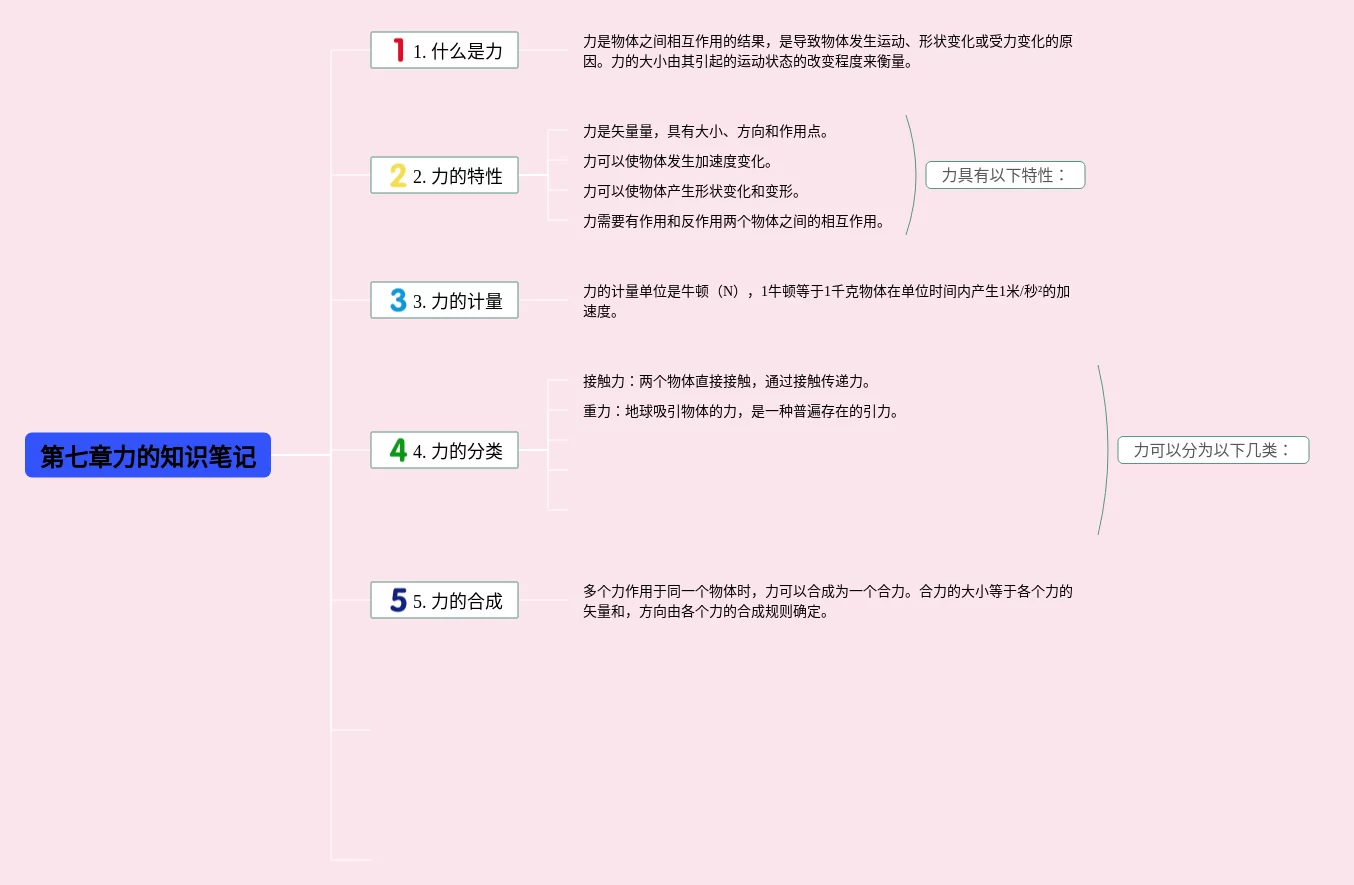Select summary box 力具有以下特性：

(x=1005, y=175)
